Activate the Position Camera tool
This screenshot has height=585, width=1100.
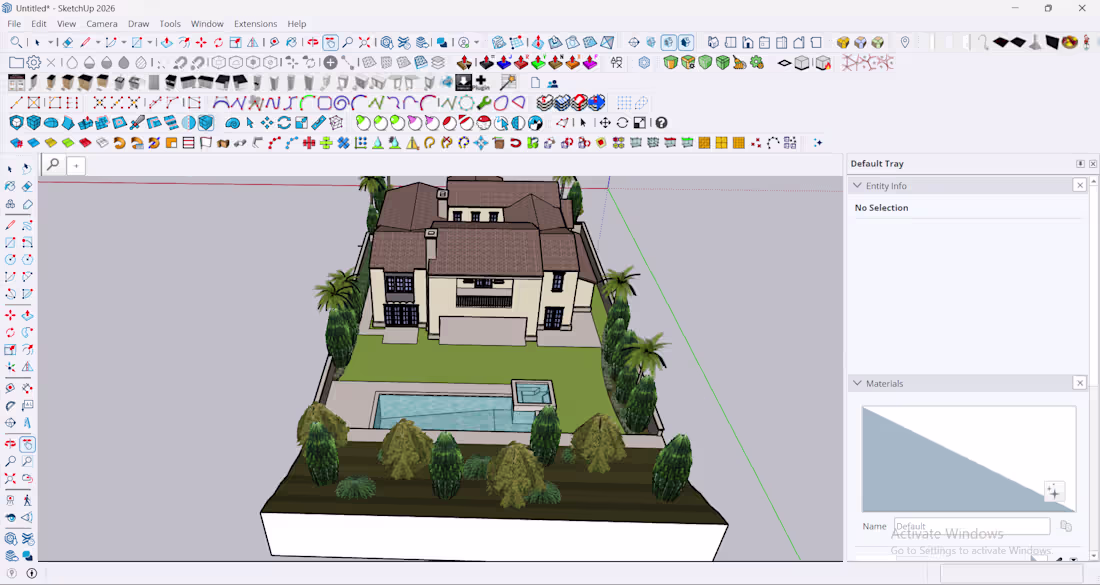point(10,500)
